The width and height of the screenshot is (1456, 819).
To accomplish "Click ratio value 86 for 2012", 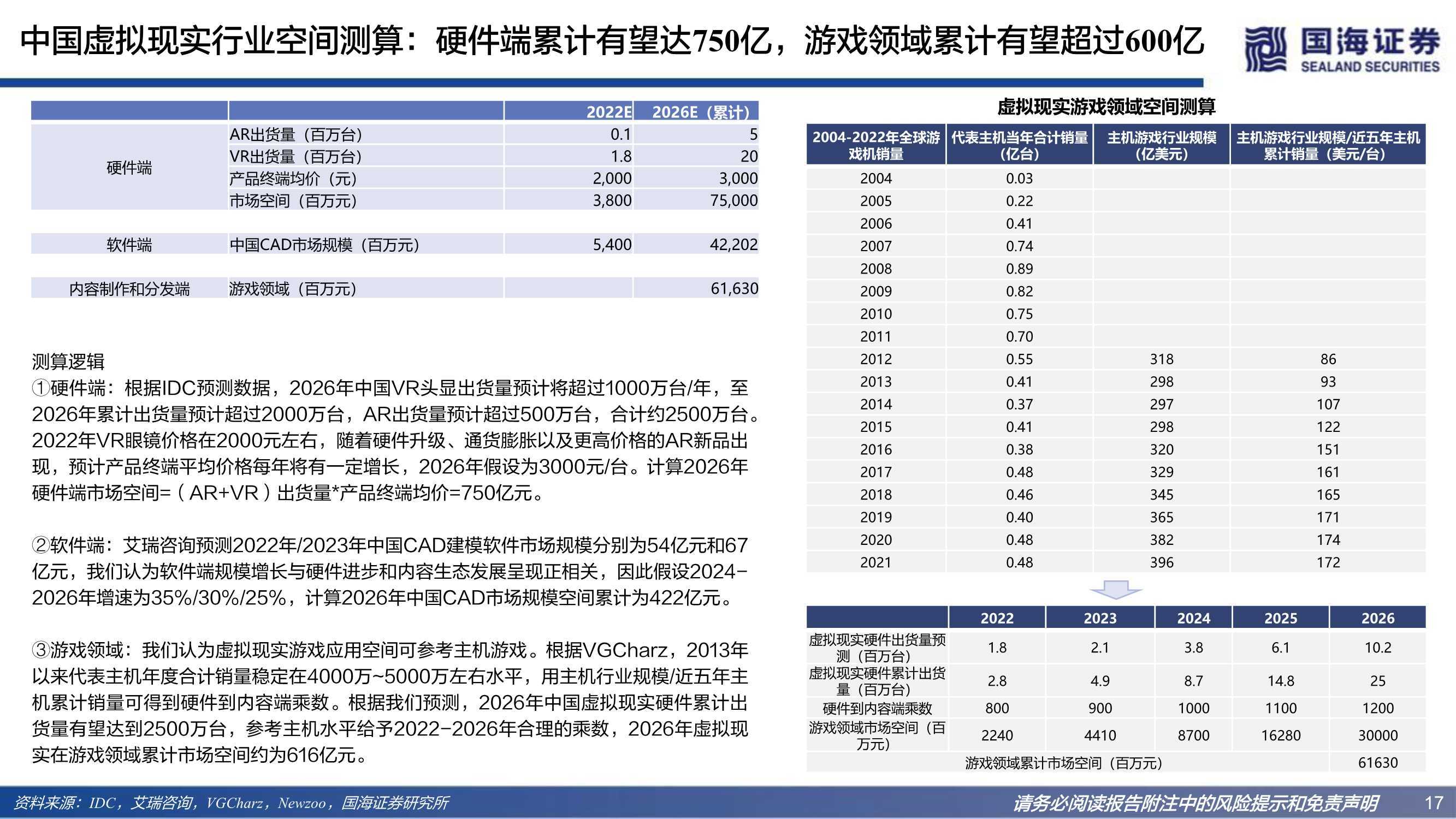I will tap(1328, 359).
